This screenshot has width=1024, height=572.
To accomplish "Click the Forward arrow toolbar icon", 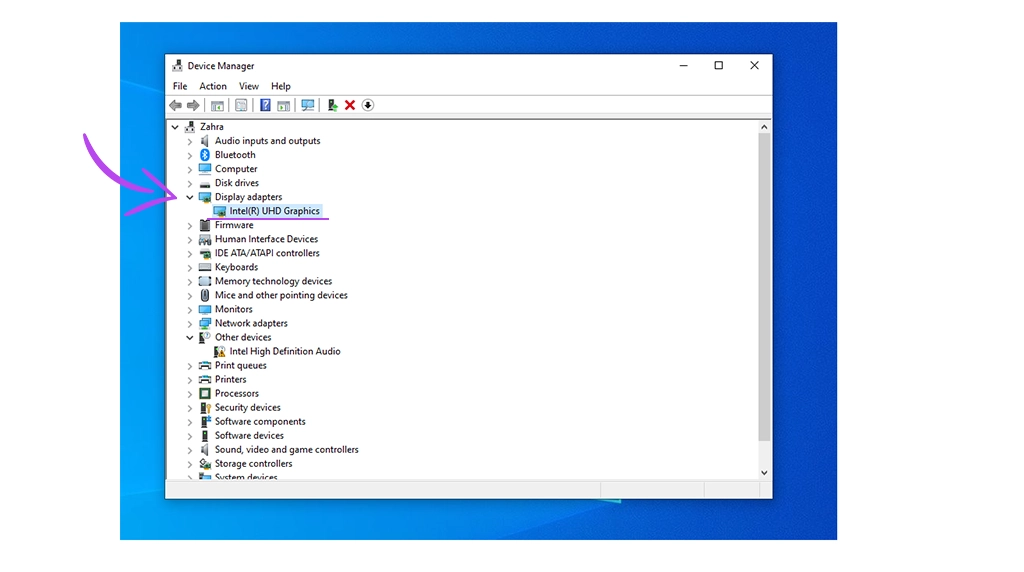I will point(193,105).
